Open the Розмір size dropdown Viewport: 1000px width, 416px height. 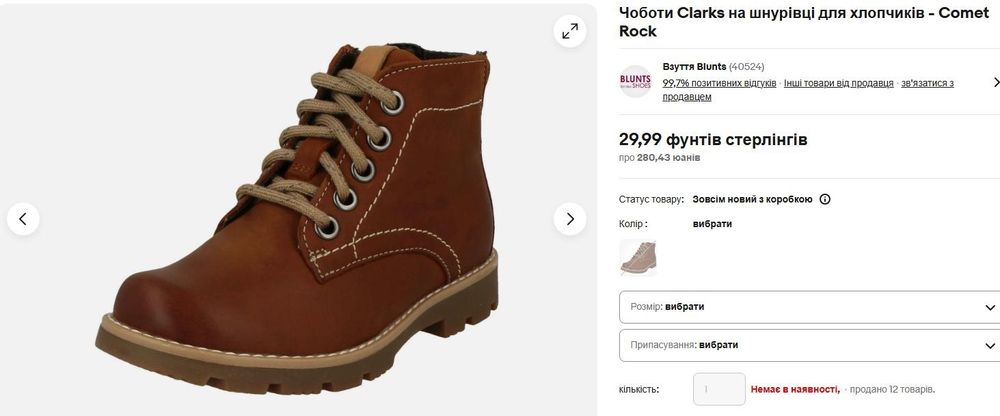point(809,307)
